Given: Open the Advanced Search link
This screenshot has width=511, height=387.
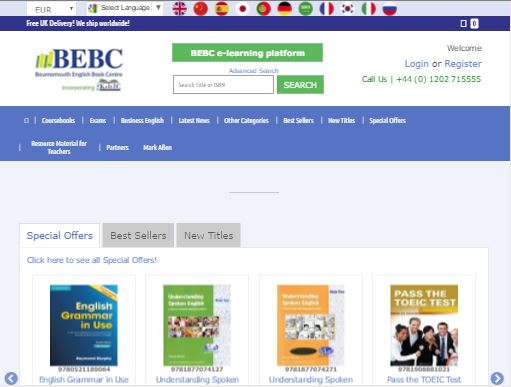Looking at the screenshot, I should [254, 71].
